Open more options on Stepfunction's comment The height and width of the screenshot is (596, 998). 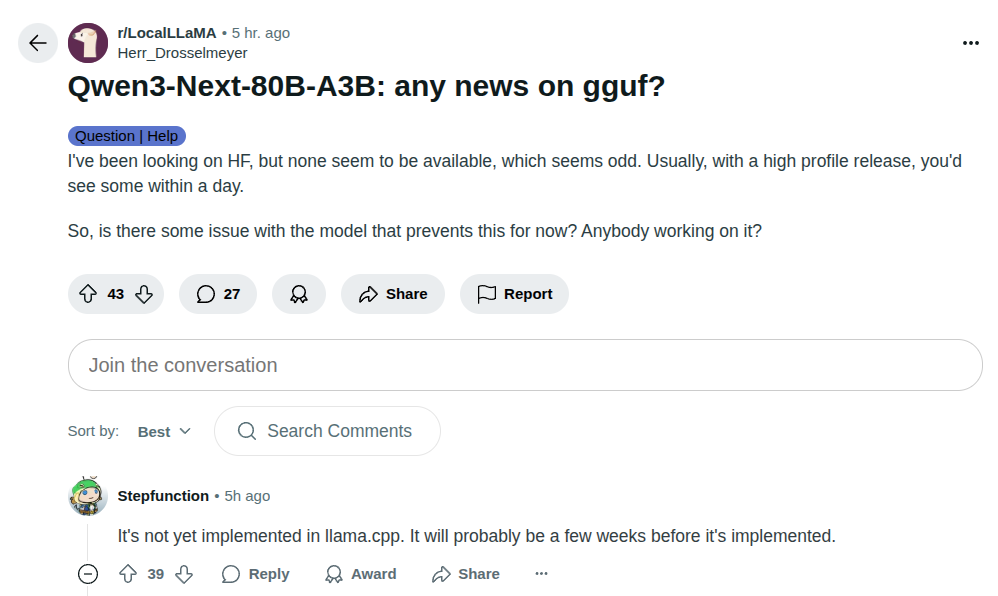pyautogui.click(x=541, y=574)
